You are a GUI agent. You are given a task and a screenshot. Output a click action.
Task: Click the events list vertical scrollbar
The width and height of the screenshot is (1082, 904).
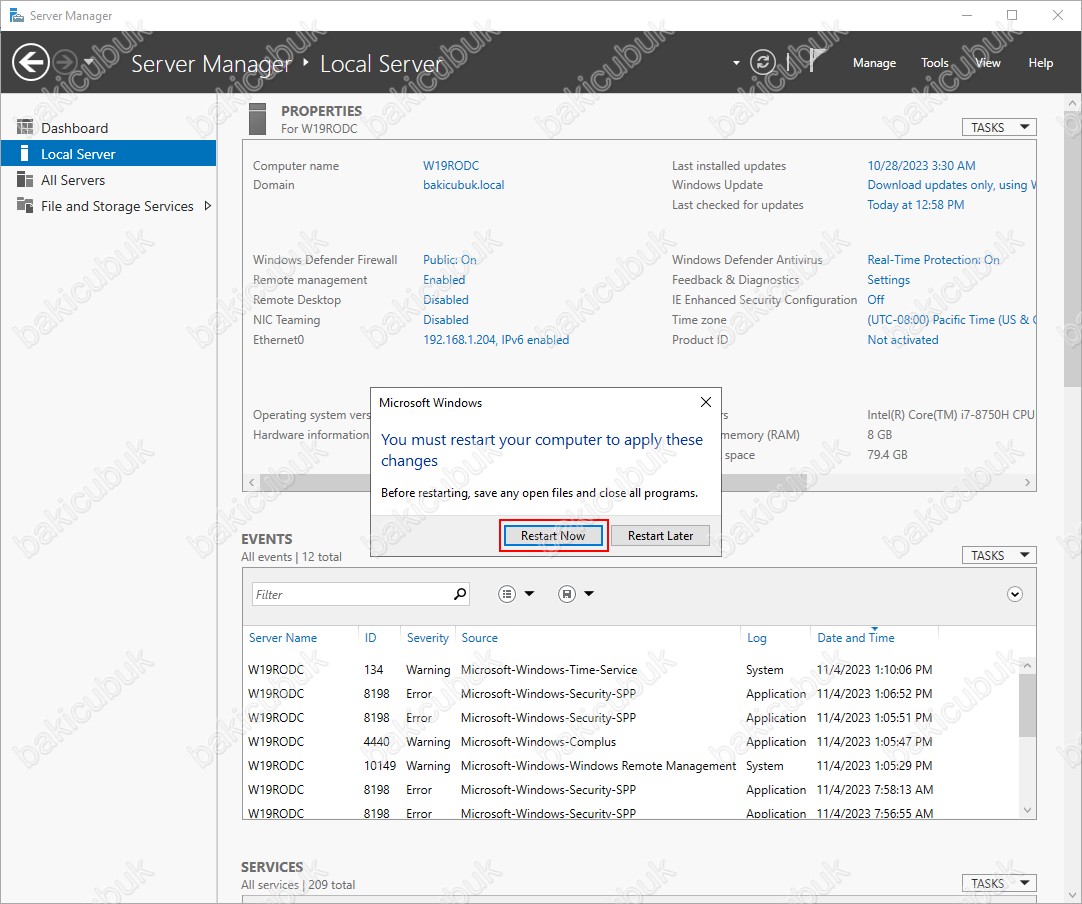pos(1027,705)
